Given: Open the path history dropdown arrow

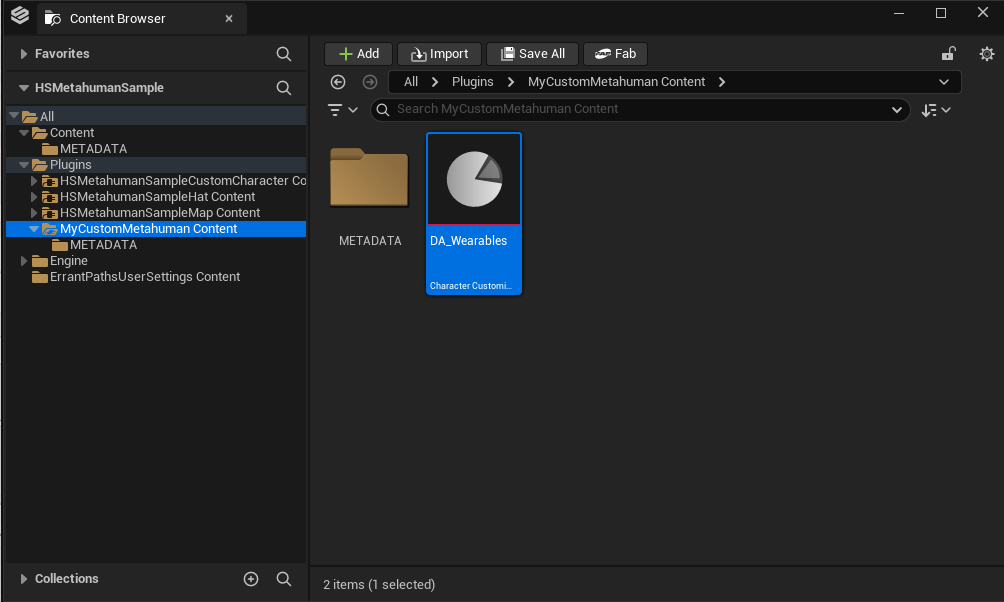Looking at the screenshot, I should [944, 82].
